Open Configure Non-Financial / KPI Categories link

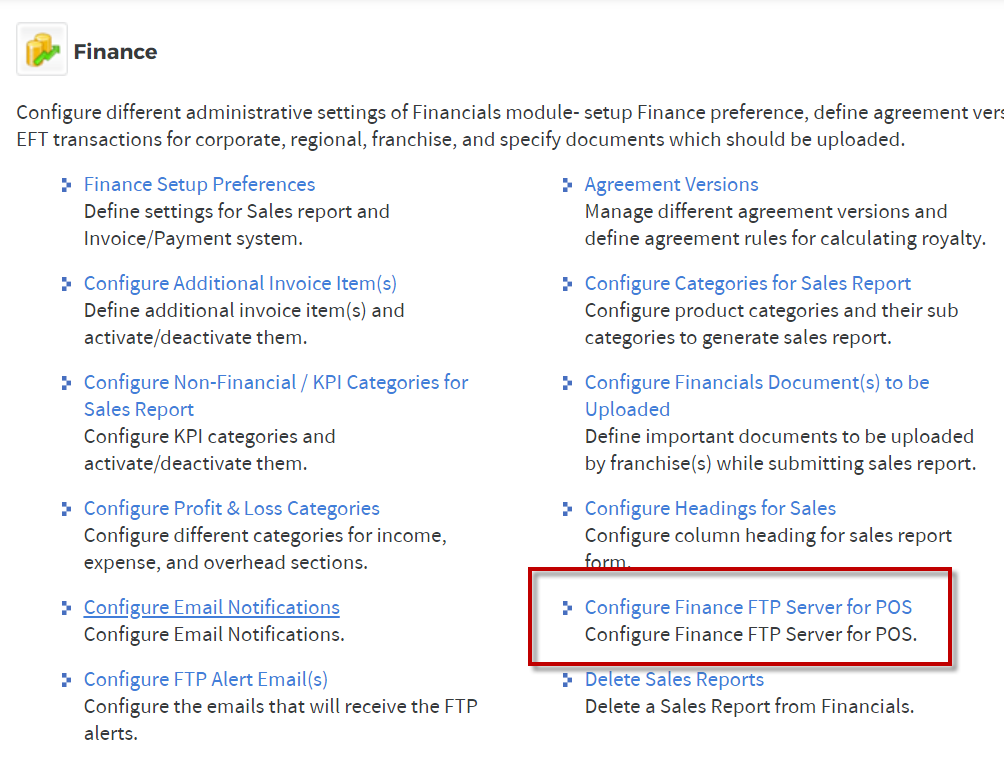coord(276,396)
